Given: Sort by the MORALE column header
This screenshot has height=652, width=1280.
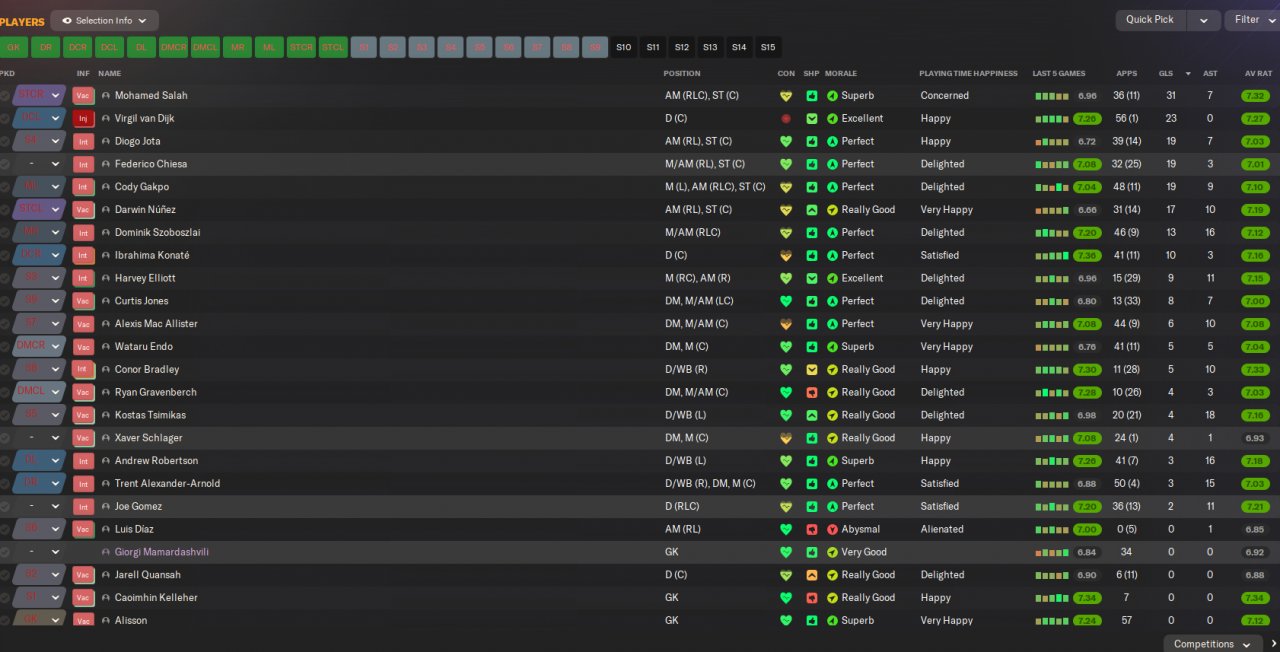Looking at the screenshot, I should point(841,73).
